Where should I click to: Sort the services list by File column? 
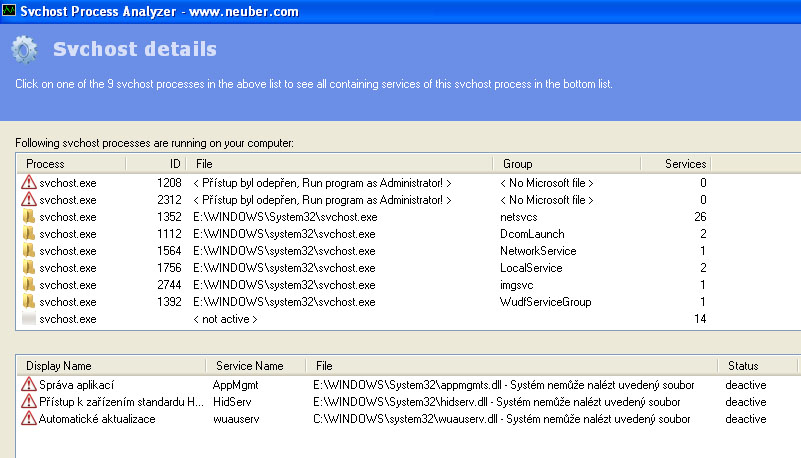click(511, 366)
